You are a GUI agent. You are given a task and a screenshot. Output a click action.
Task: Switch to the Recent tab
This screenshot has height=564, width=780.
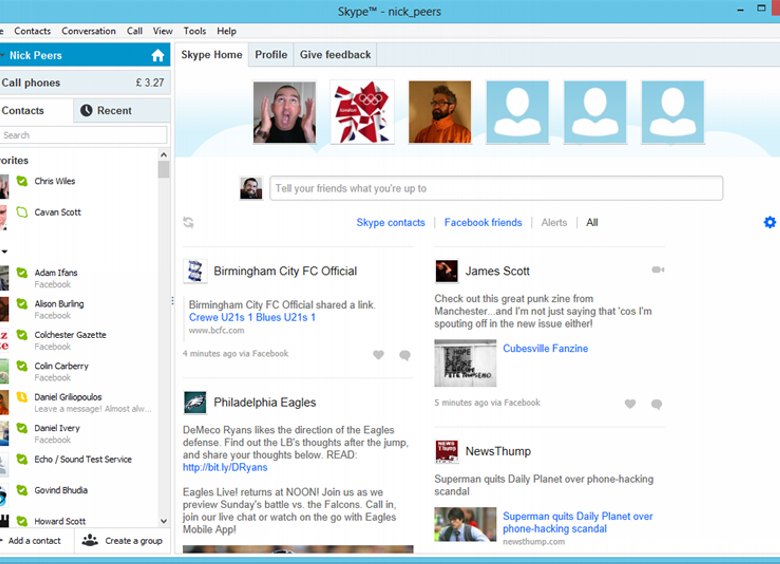(113, 111)
